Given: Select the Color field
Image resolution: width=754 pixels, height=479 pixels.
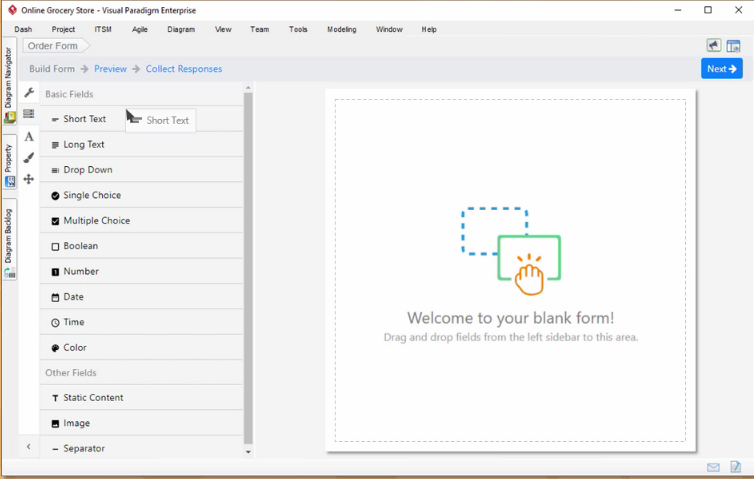Looking at the screenshot, I should (75, 348).
